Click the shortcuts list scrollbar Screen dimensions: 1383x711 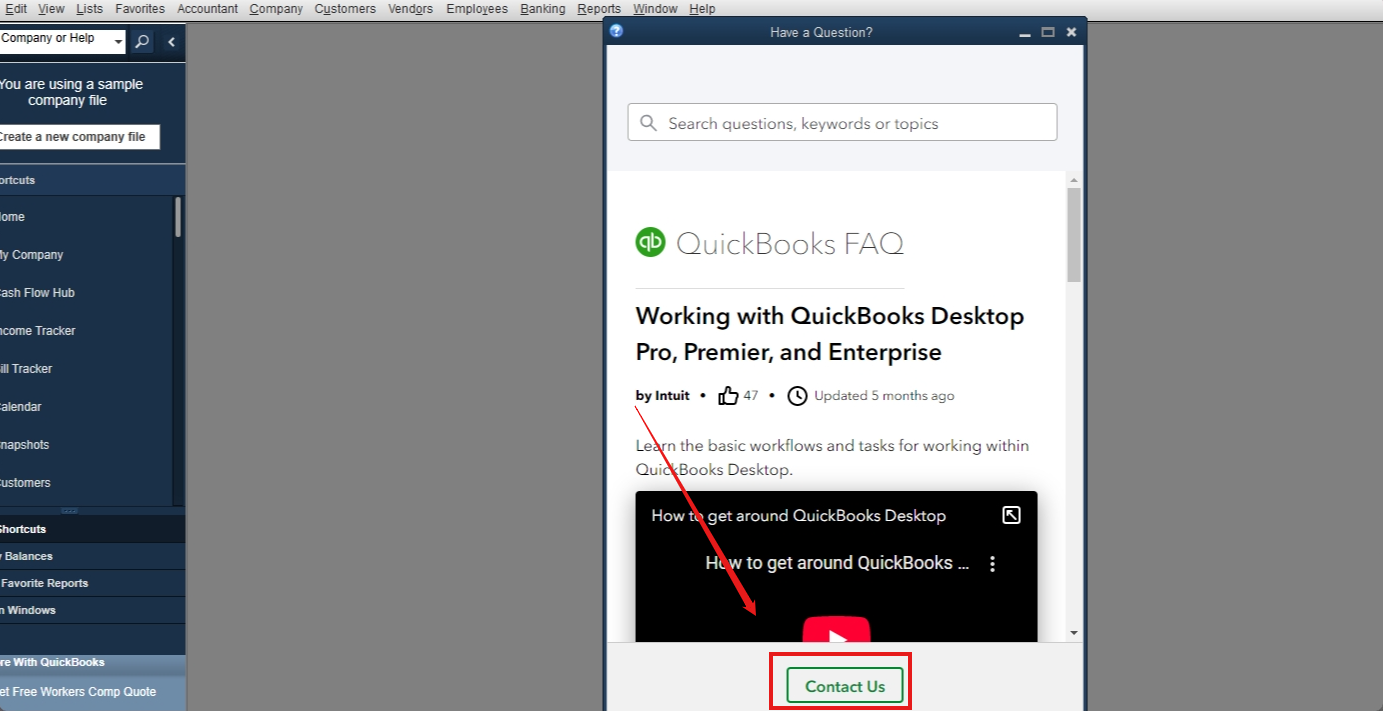(x=178, y=217)
